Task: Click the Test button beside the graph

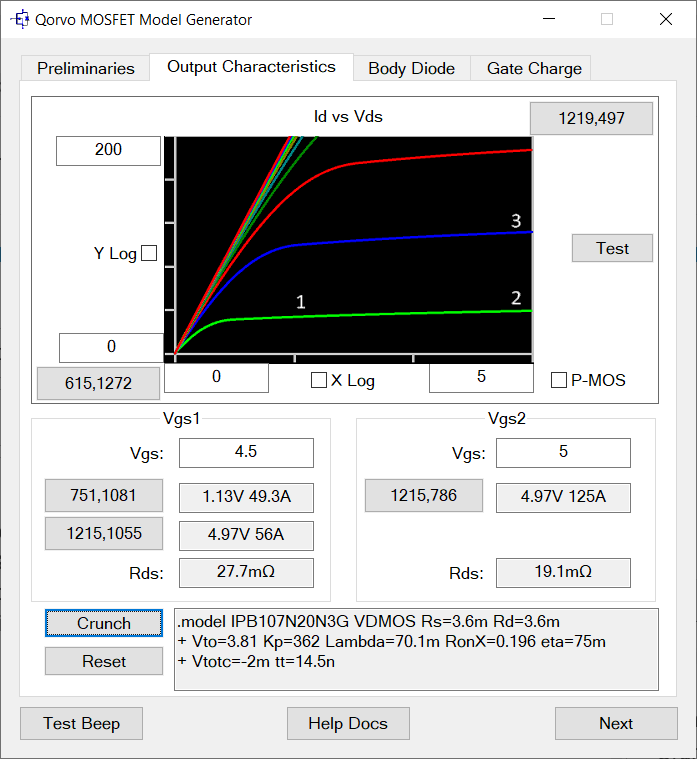Action: 612,248
